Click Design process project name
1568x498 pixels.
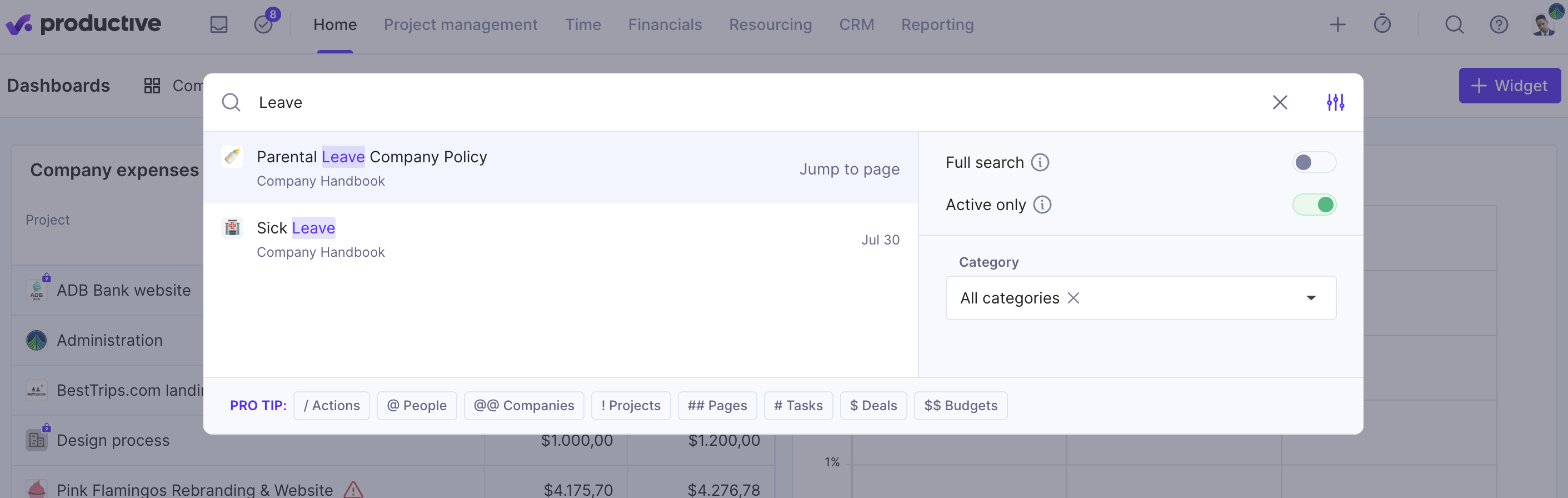113,440
